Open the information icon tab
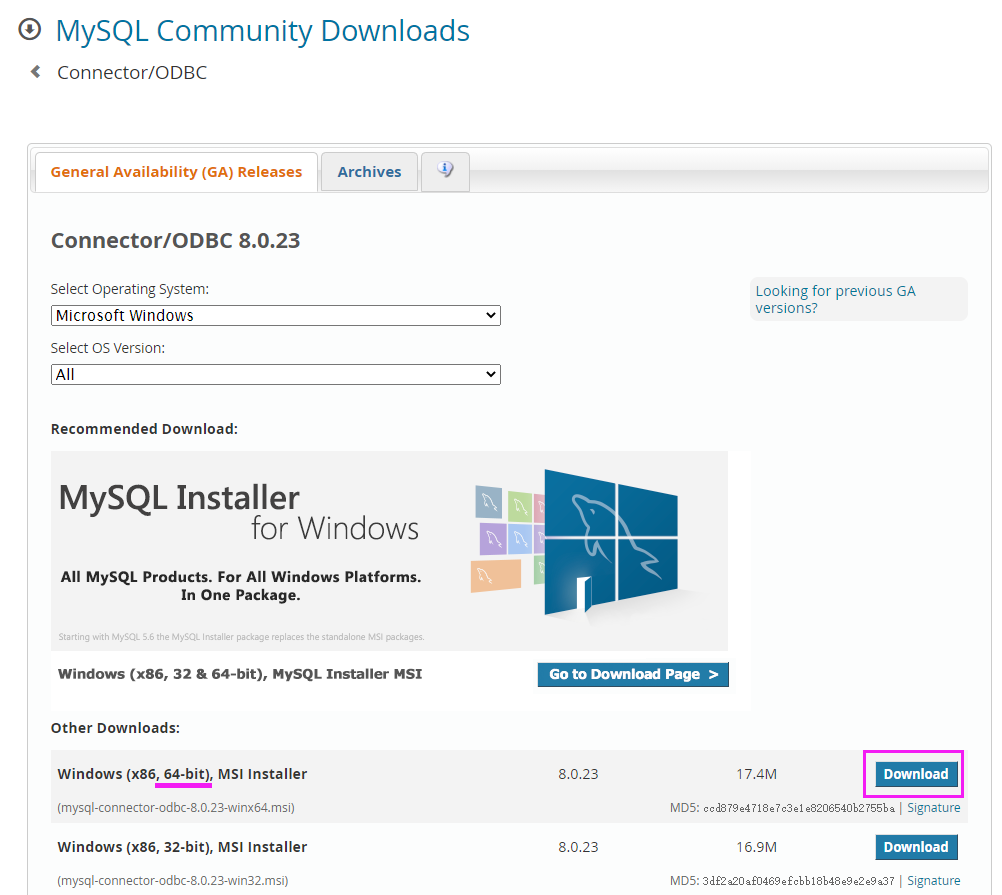The width and height of the screenshot is (1002, 895). pos(445,170)
